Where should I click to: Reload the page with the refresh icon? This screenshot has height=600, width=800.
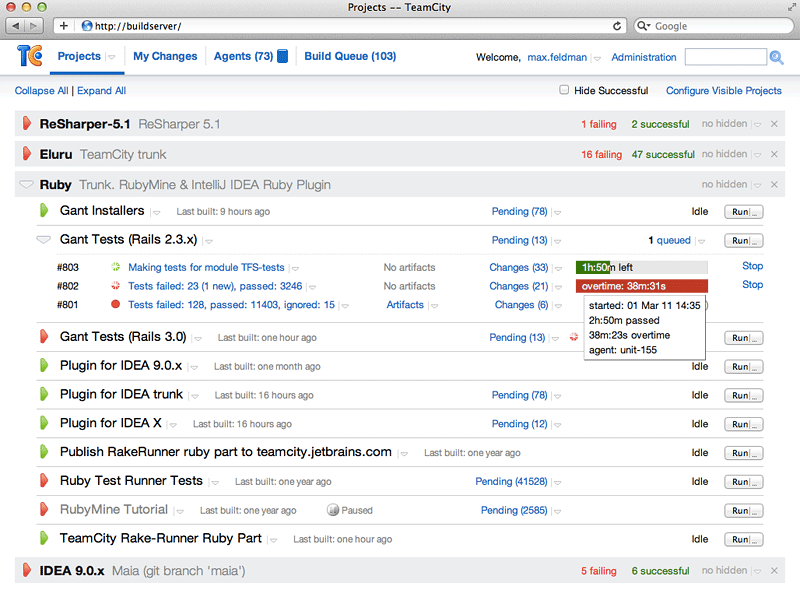[x=617, y=26]
